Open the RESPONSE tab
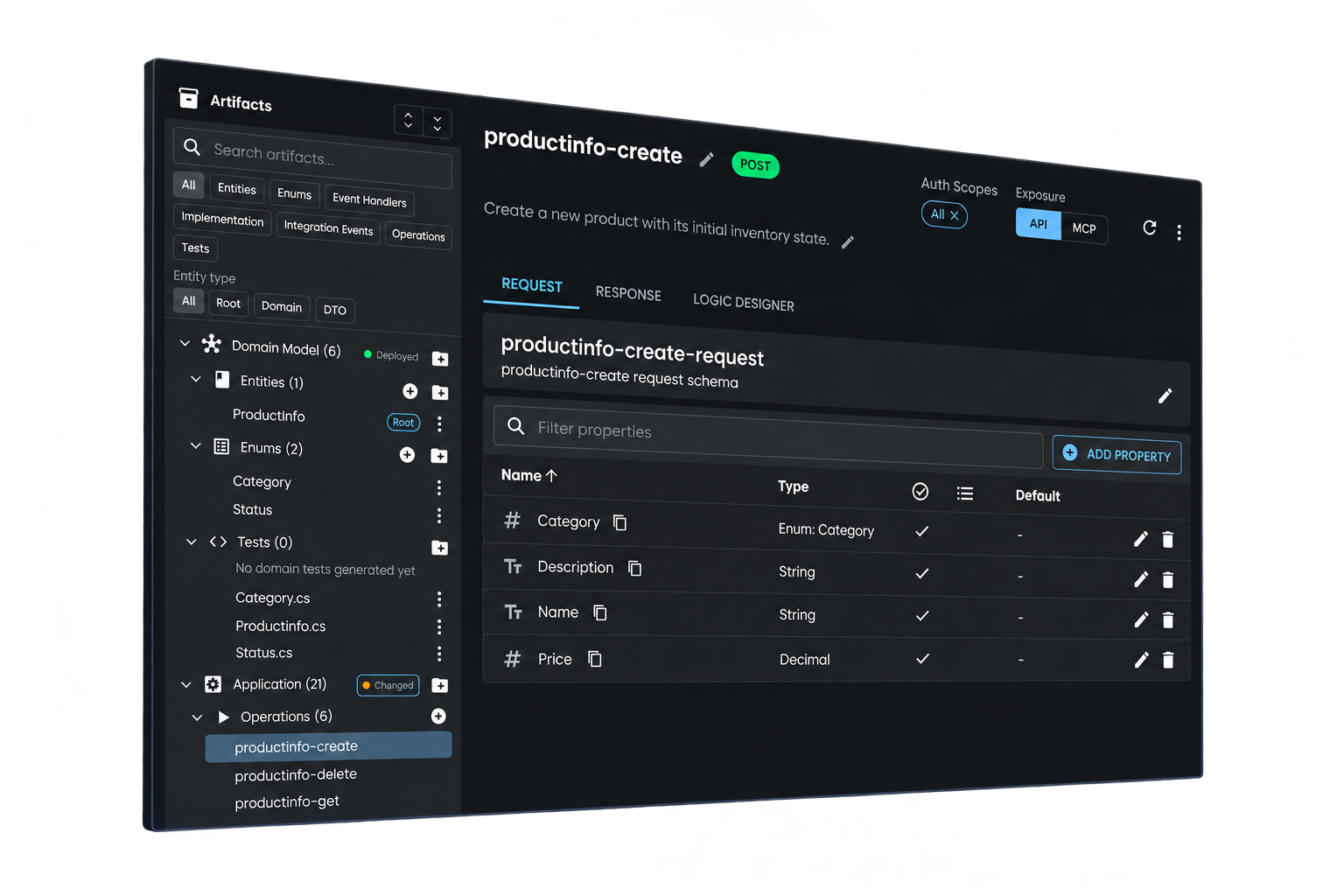Viewport: 1344px width, 896px height. (x=628, y=294)
